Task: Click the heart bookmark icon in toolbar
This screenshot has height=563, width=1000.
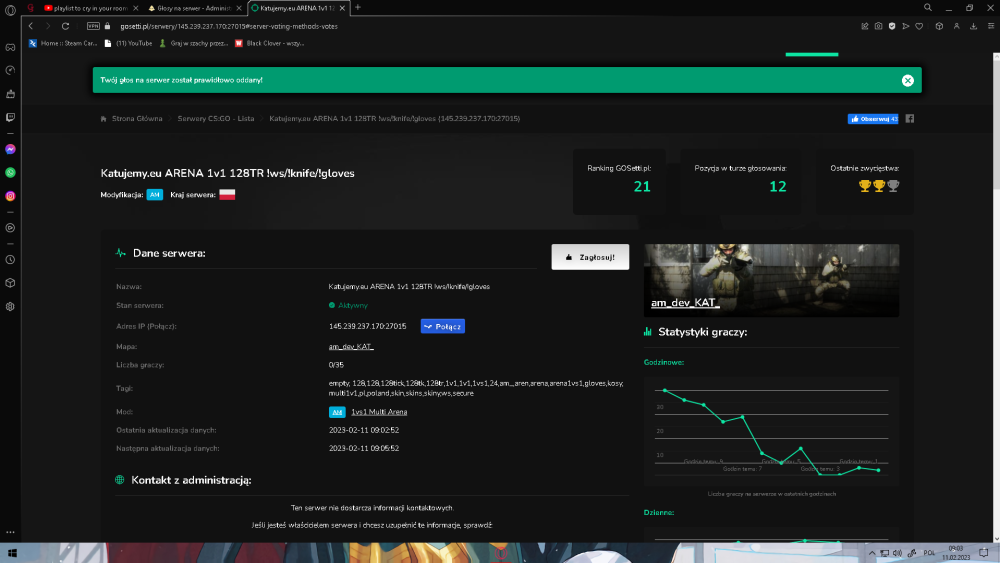Action: (919, 26)
